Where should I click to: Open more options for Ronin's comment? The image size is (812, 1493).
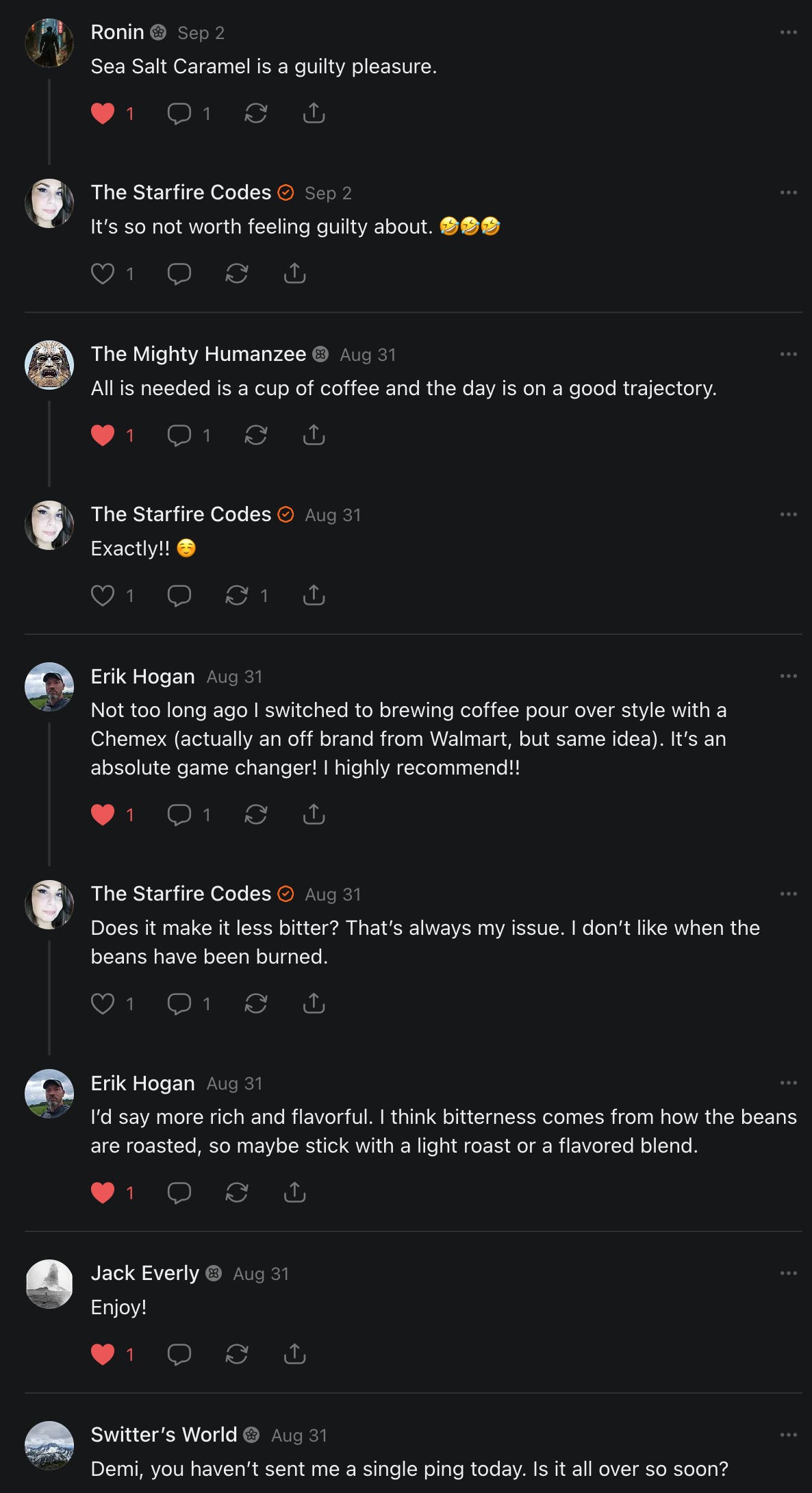[788, 32]
